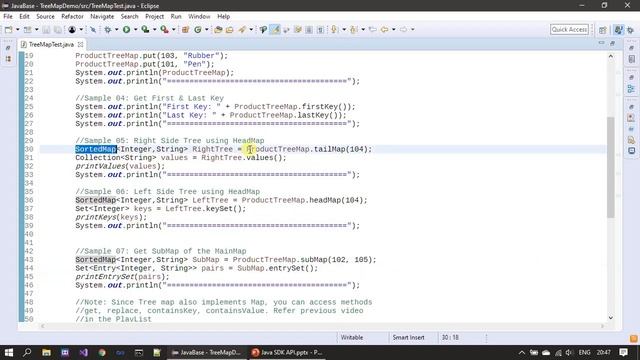640x360 pixels.
Task: Toggle Mark Occurrences highlighter button
Action: coord(275,30)
